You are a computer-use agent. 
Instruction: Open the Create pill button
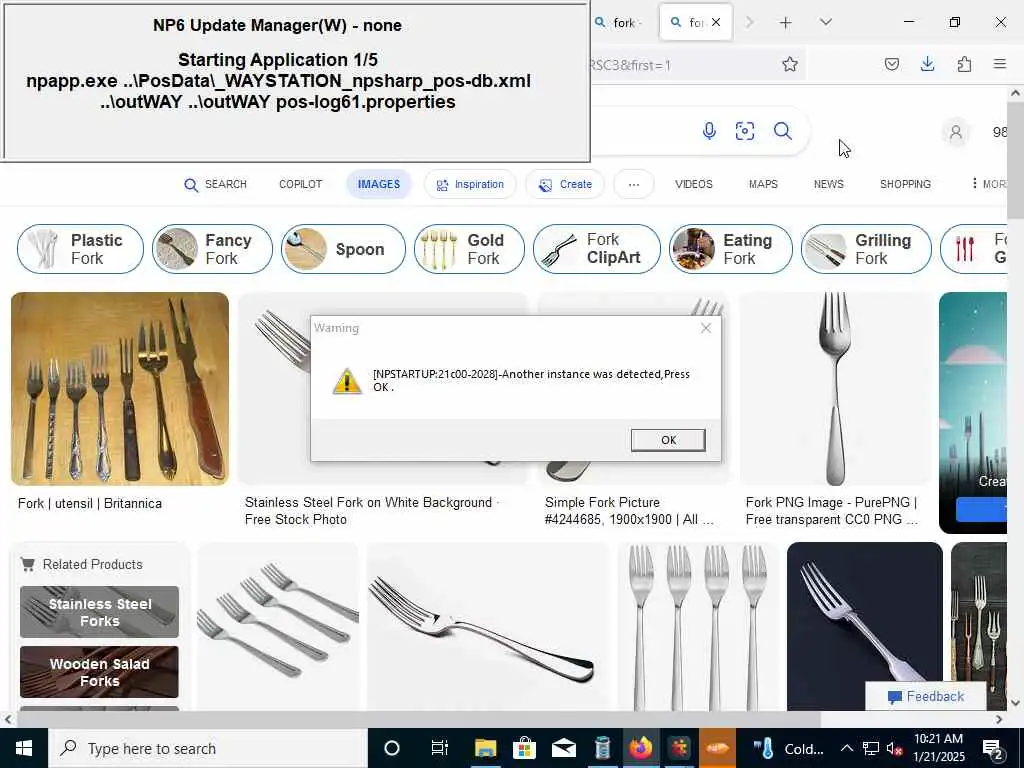click(565, 185)
